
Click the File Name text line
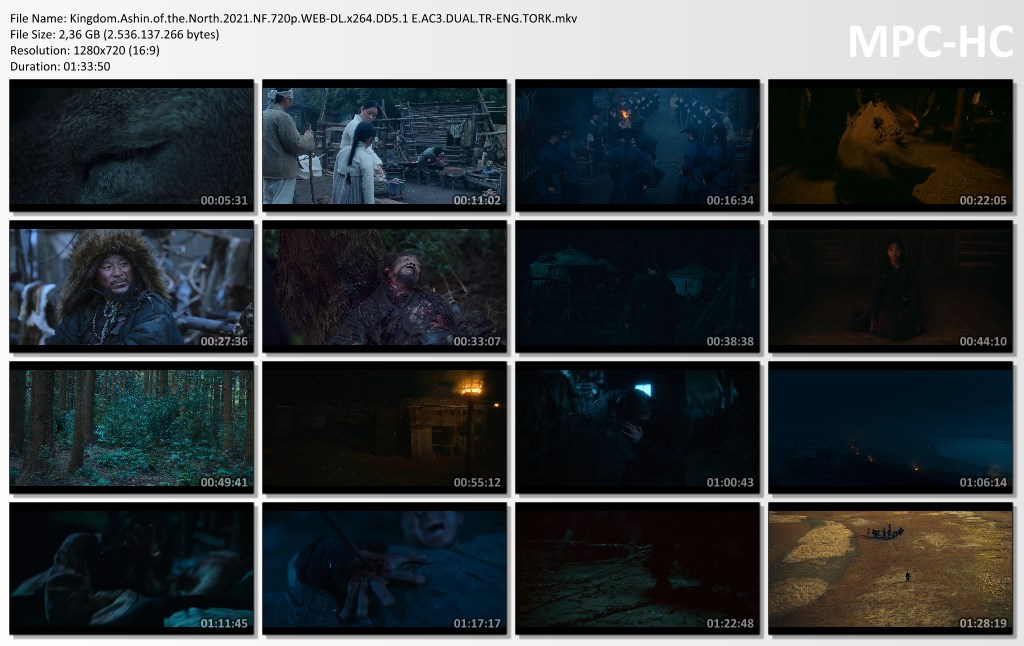tap(293, 19)
